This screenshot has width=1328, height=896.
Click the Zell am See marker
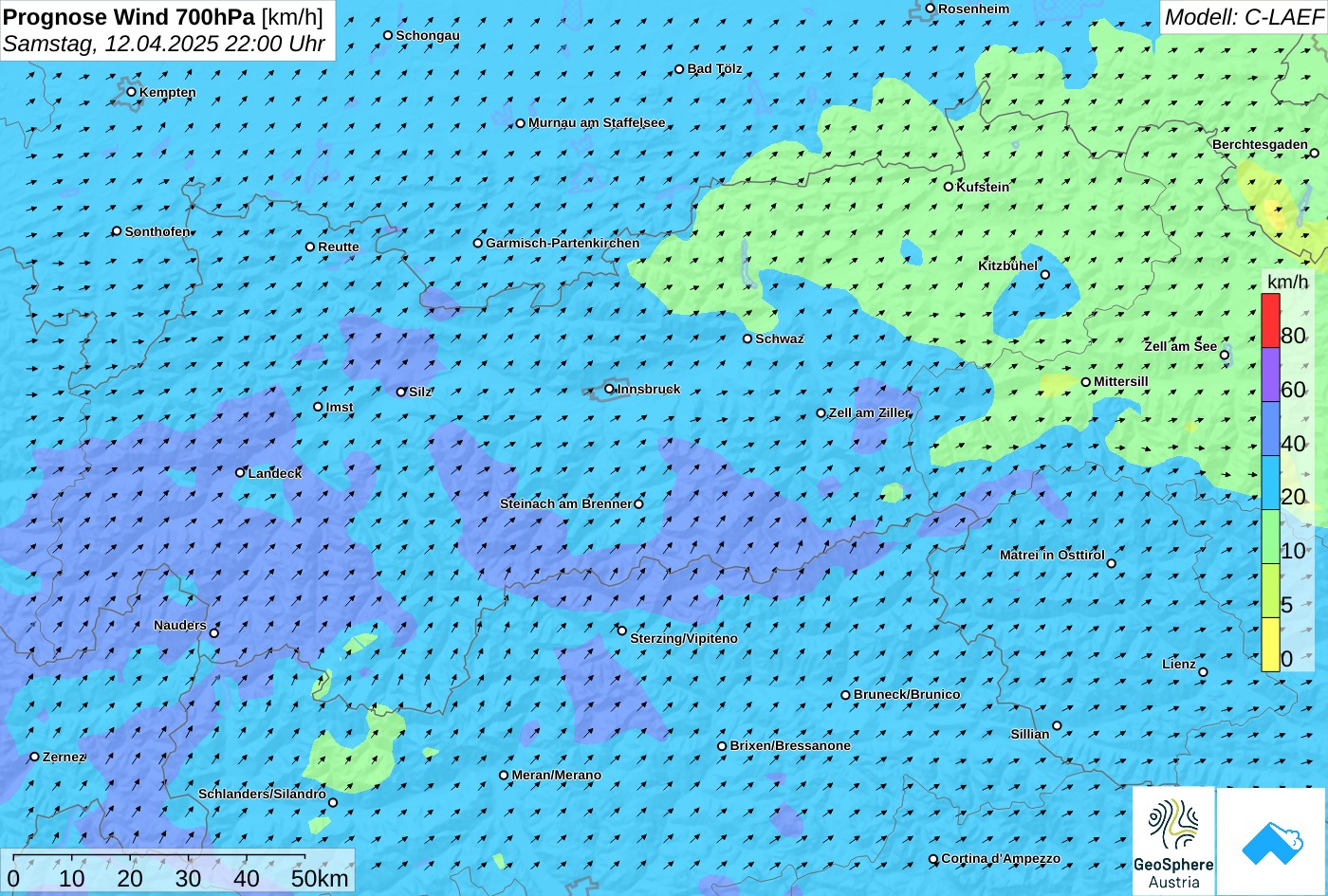point(1225,356)
